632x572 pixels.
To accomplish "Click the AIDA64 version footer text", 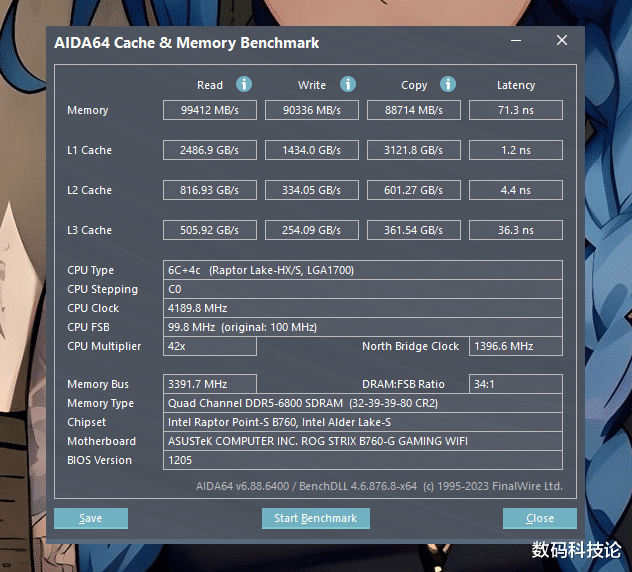I will [x=379, y=486].
